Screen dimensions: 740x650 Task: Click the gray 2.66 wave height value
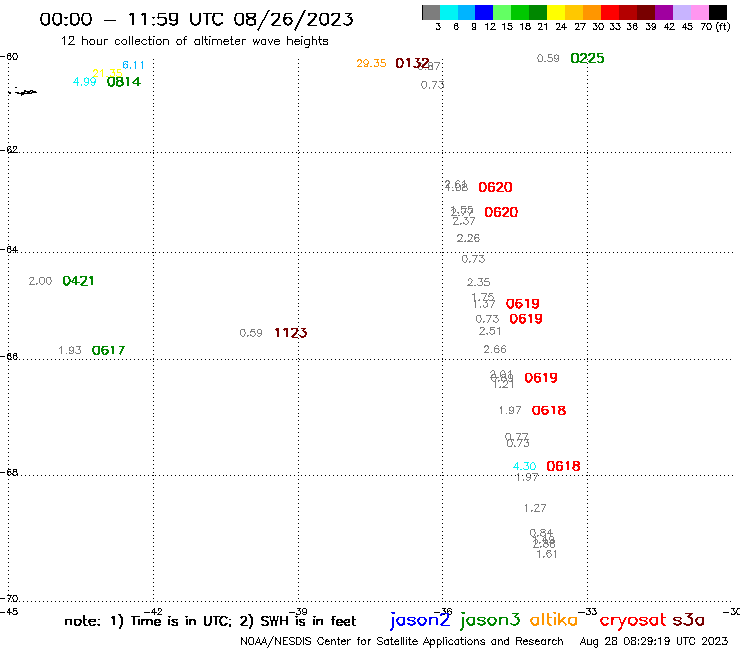point(495,349)
